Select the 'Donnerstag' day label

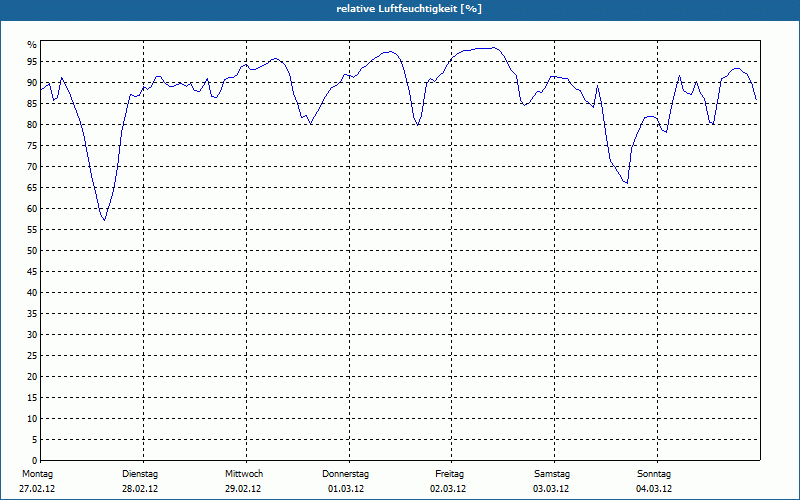(x=345, y=474)
